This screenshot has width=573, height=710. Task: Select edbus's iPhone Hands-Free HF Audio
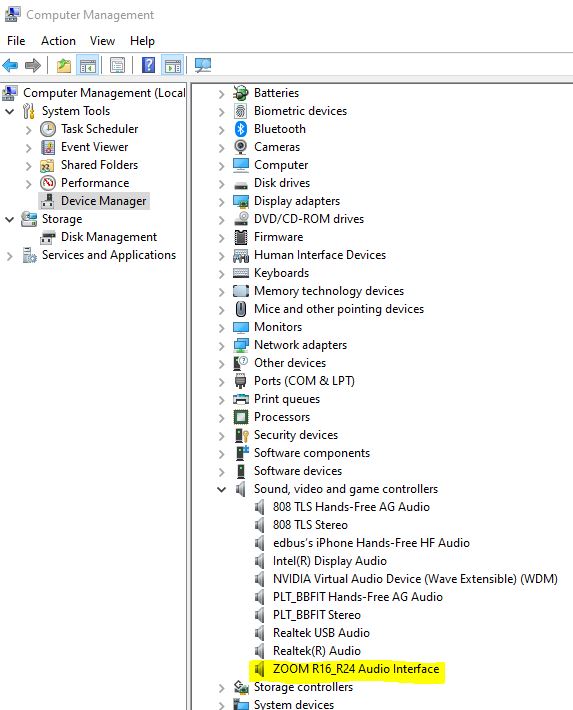pos(371,542)
